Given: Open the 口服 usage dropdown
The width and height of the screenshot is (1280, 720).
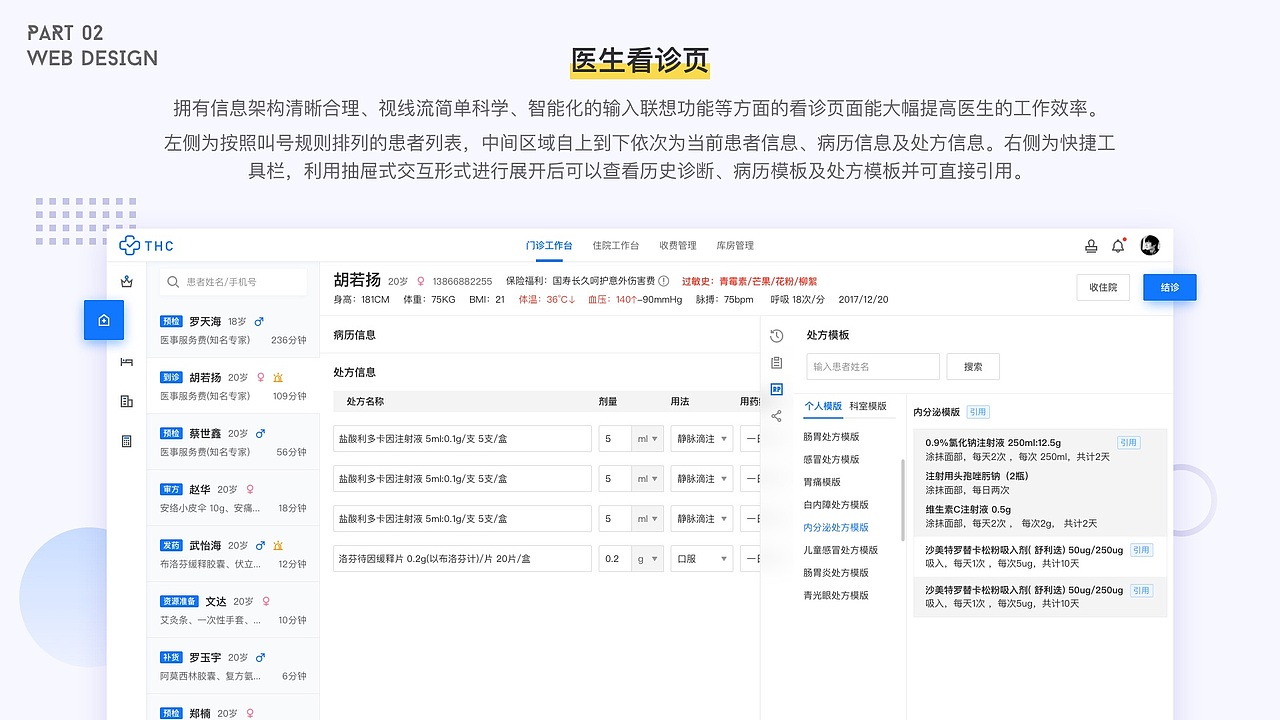Looking at the screenshot, I should click(x=701, y=559).
